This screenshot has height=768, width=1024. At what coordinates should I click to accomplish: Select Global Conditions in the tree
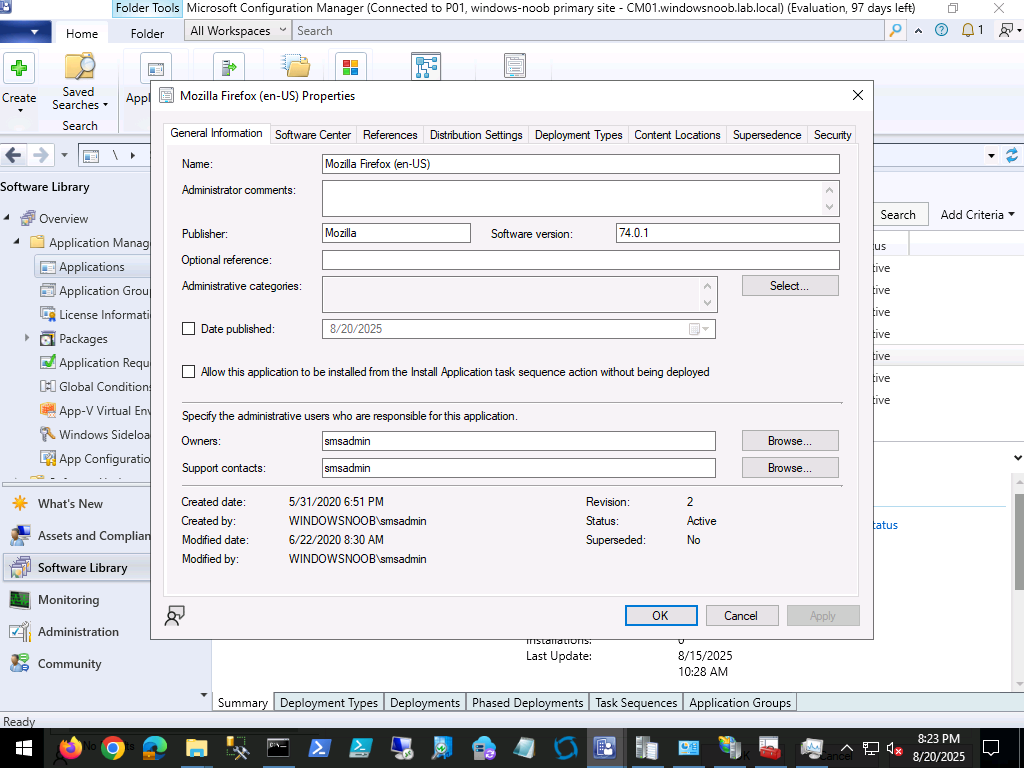click(x=95, y=387)
